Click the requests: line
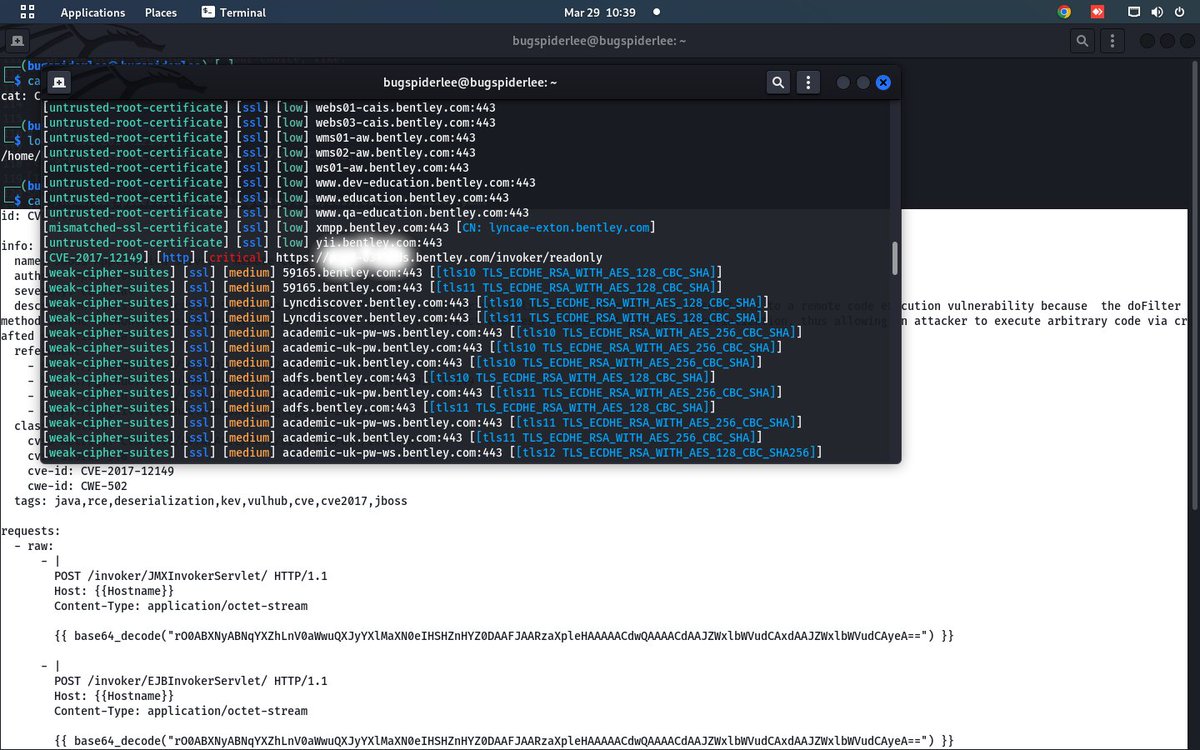The width and height of the screenshot is (1200, 750). tap(30, 531)
